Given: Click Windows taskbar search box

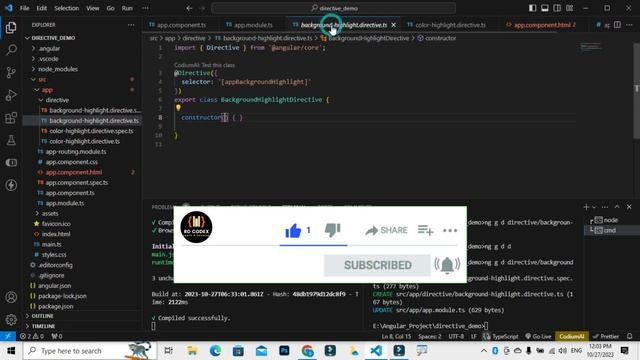Looking at the screenshot, I should [90, 351].
